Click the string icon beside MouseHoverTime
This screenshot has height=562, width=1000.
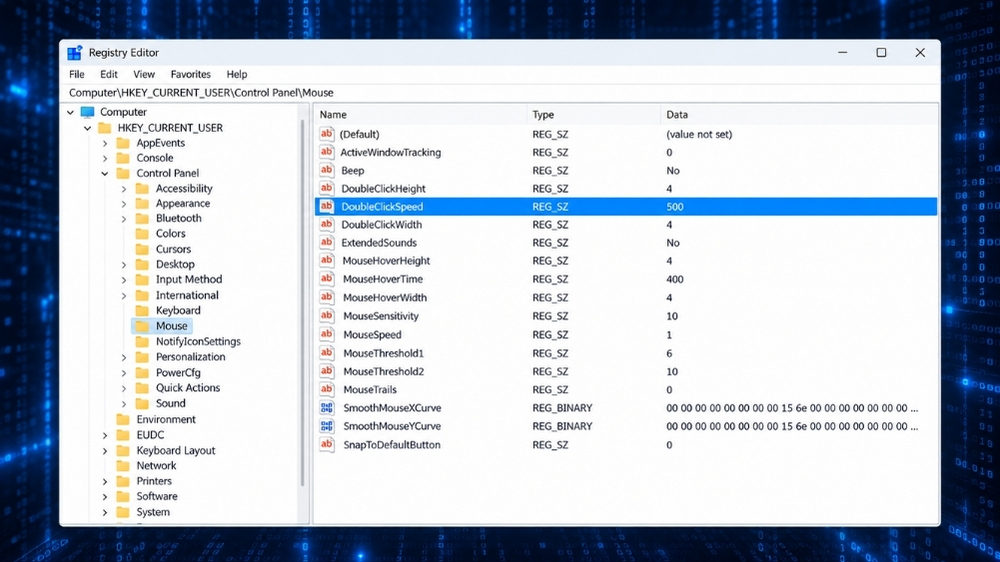pos(327,279)
